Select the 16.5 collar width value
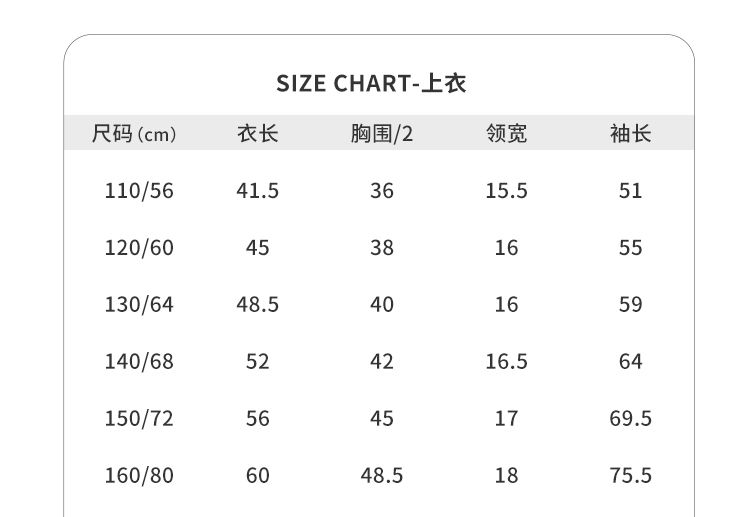 [x=506, y=362]
